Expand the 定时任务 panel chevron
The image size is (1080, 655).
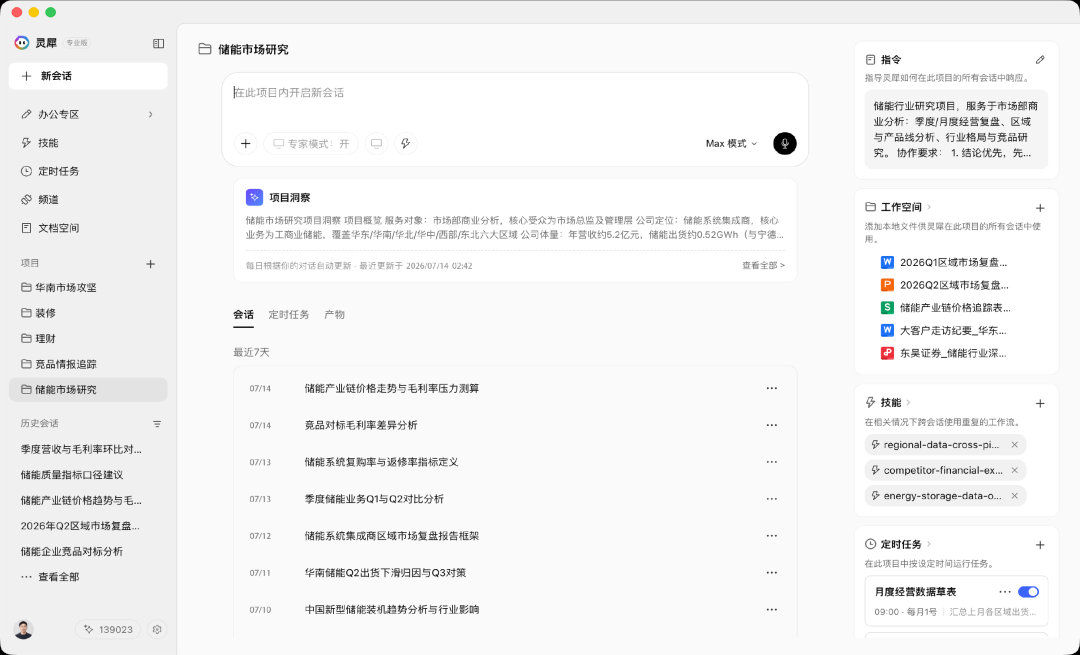[x=929, y=544]
